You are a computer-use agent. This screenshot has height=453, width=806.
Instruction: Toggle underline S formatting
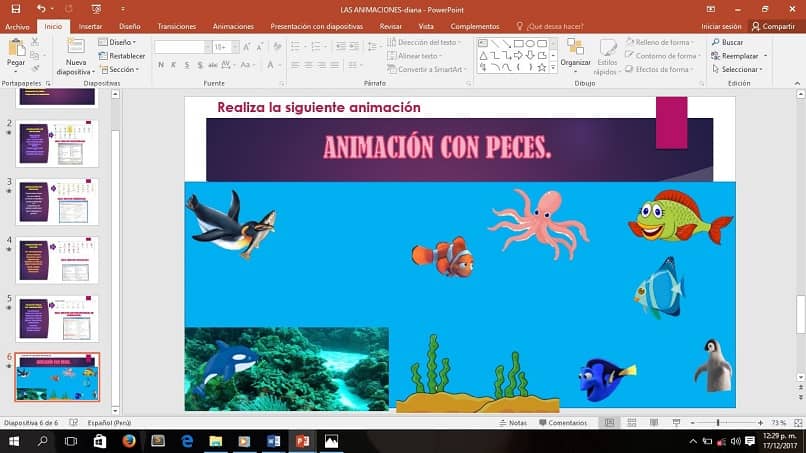(187, 65)
